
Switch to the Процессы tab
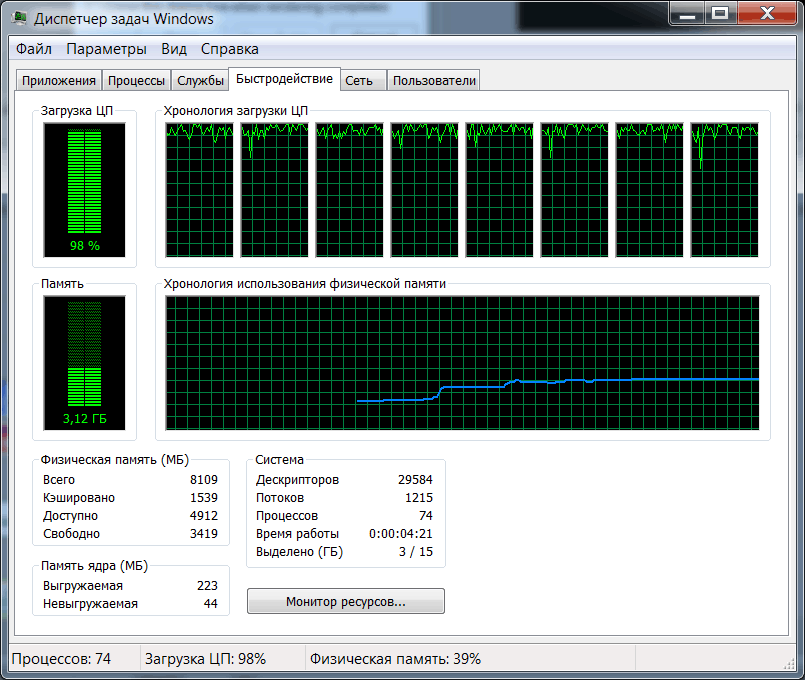(136, 81)
